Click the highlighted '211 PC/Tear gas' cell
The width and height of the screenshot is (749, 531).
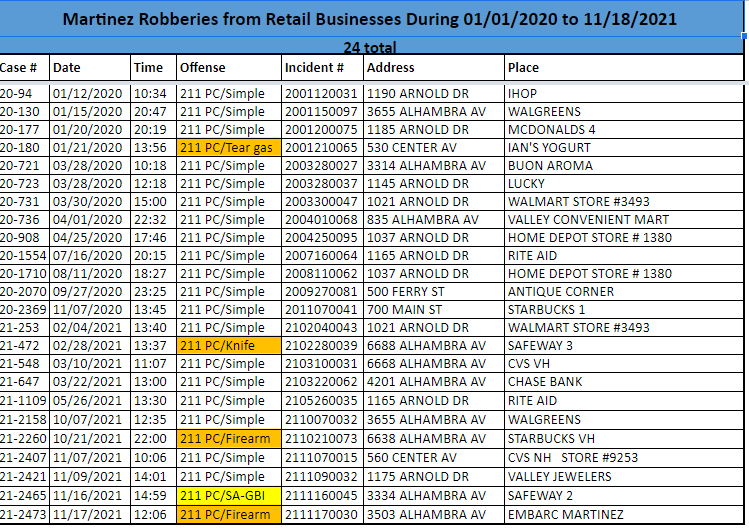[x=229, y=148]
